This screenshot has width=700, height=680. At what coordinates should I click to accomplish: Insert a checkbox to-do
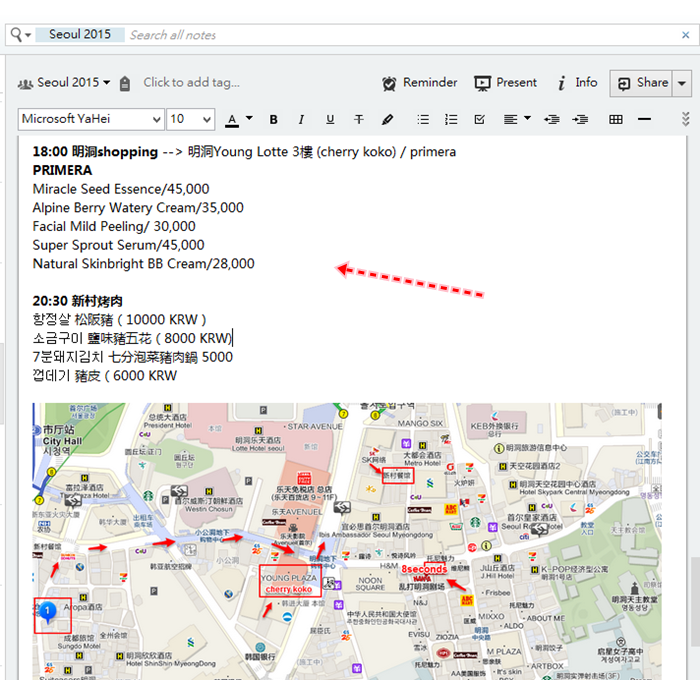[x=479, y=119]
